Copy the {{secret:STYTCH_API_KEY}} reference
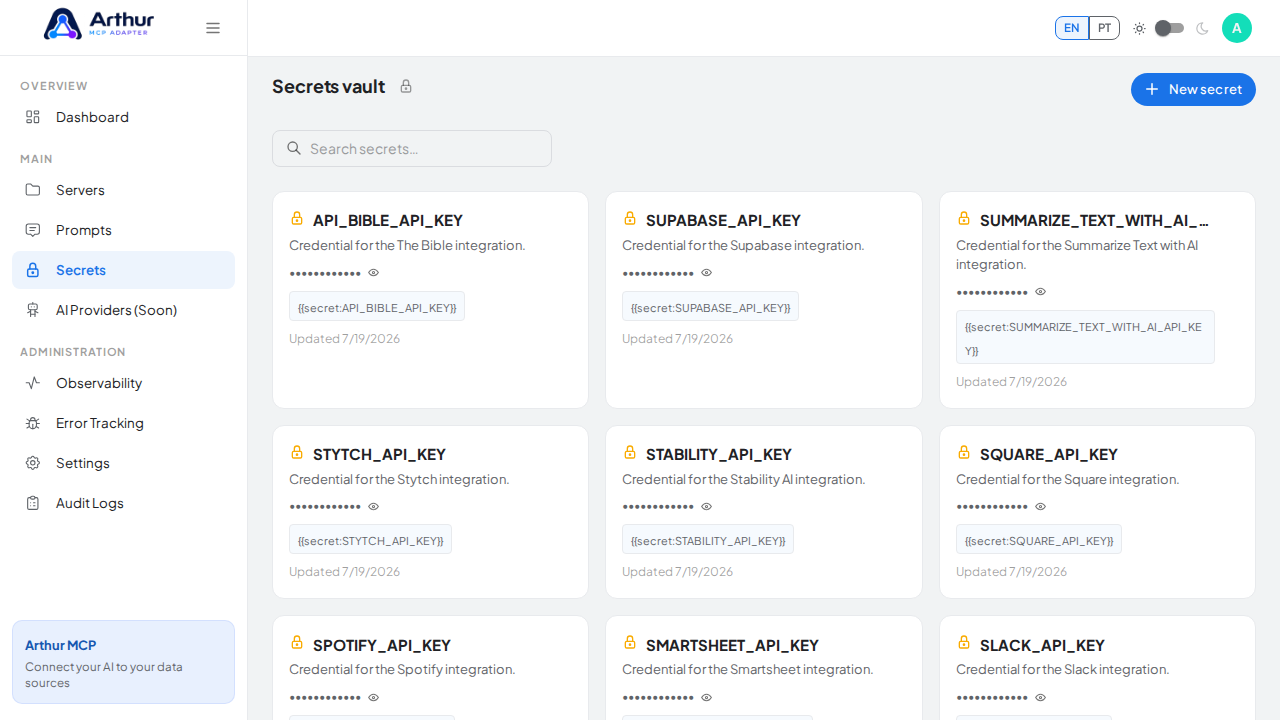 pyautogui.click(x=370, y=539)
